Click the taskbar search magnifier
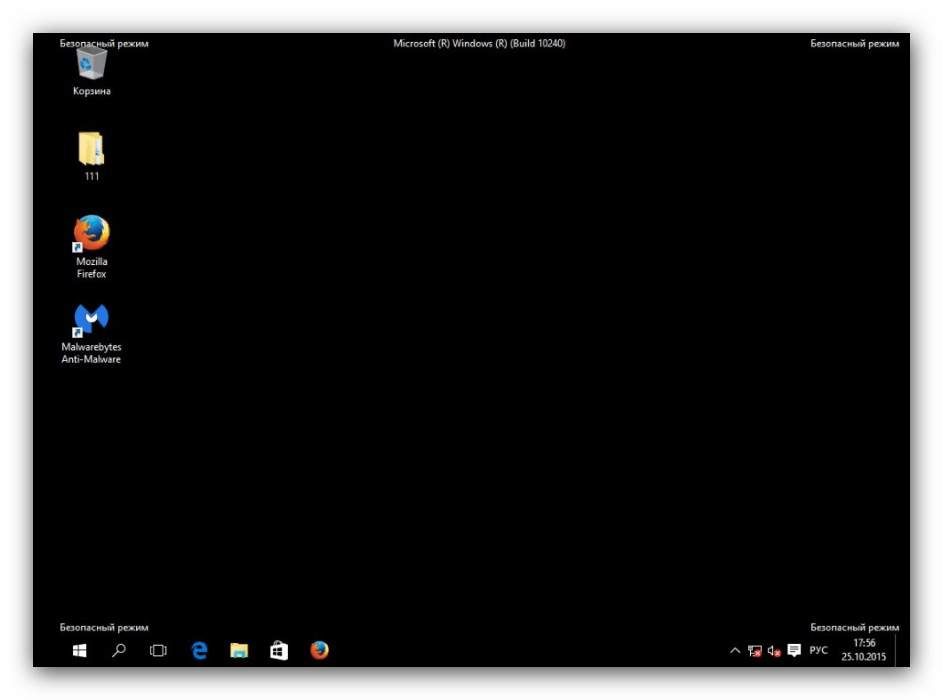This screenshot has width=943, height=700. click(119, 651)
